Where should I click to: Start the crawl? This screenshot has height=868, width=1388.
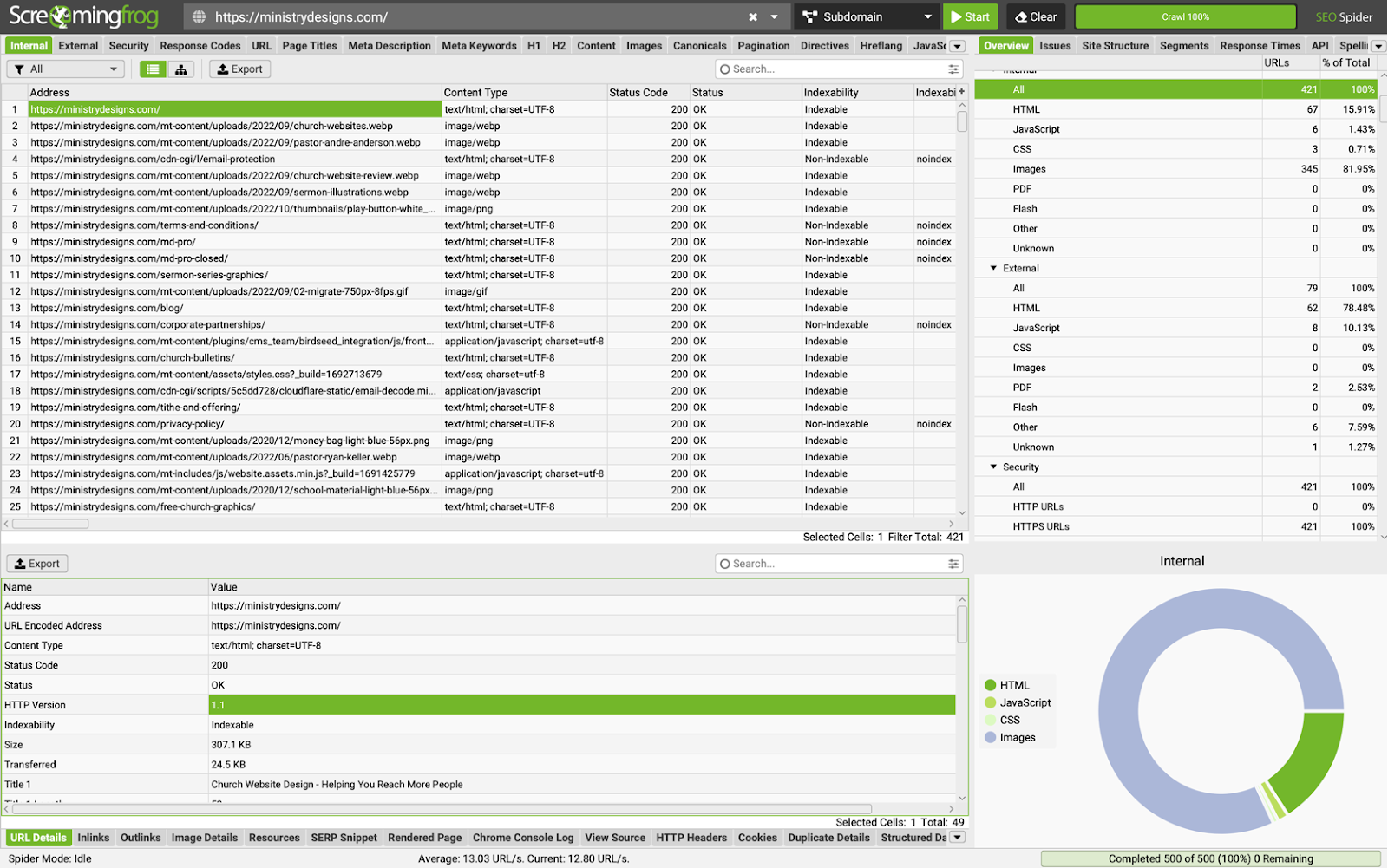click(971, 16)
